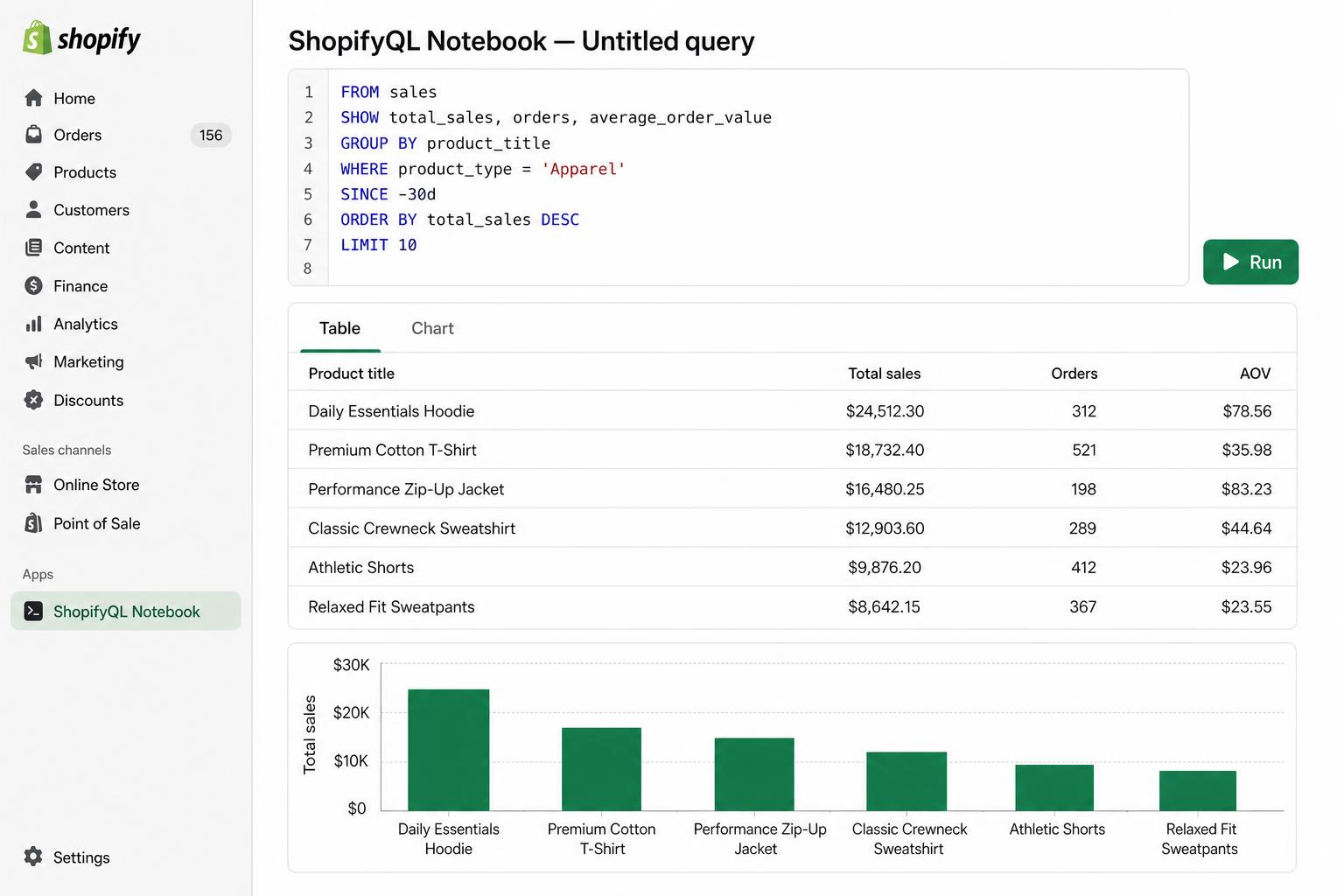The width and height of the screenshot is (1344, 896).
Task: Sort by Product title column header
Action: pyautogui.click(x=351, y=374)
